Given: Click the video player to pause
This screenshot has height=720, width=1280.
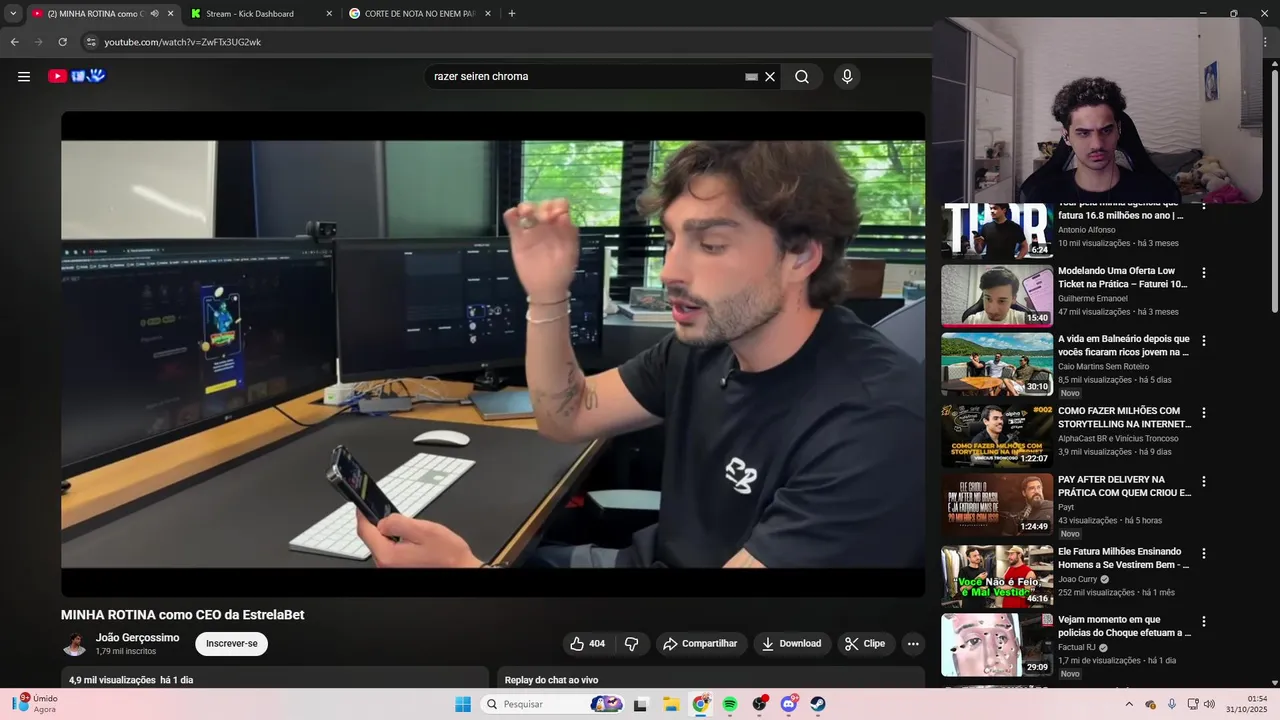Looking at the screenshot, I should click(x=493, y=354).
